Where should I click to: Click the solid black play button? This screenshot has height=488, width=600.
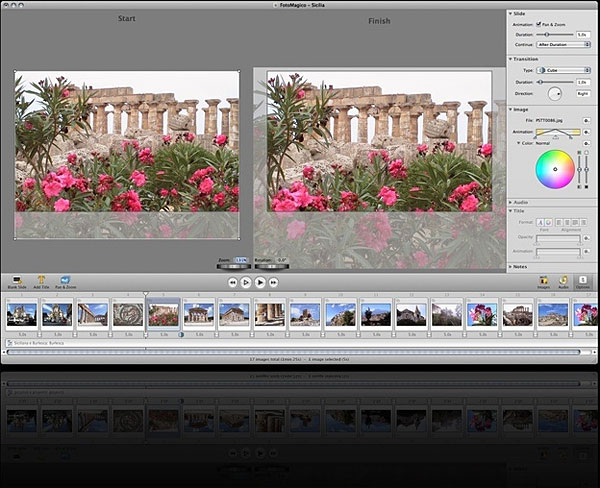[x=260, y=282]
